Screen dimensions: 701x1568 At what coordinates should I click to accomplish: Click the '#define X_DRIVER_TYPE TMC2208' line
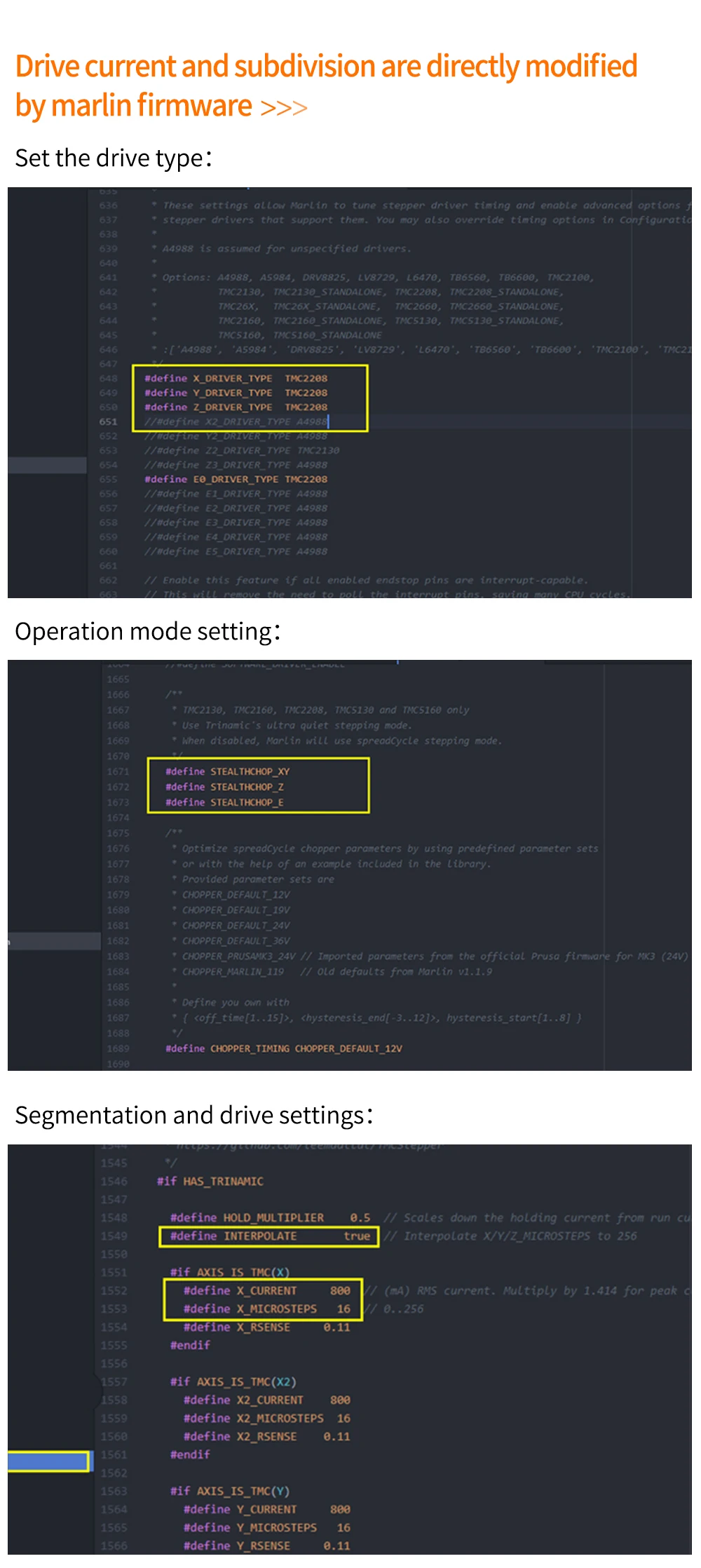236,378
